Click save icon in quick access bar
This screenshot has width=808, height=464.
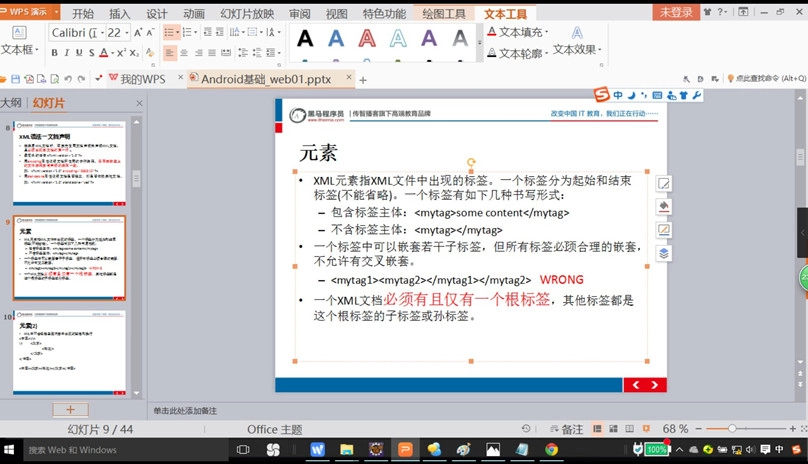click(15, 79)
